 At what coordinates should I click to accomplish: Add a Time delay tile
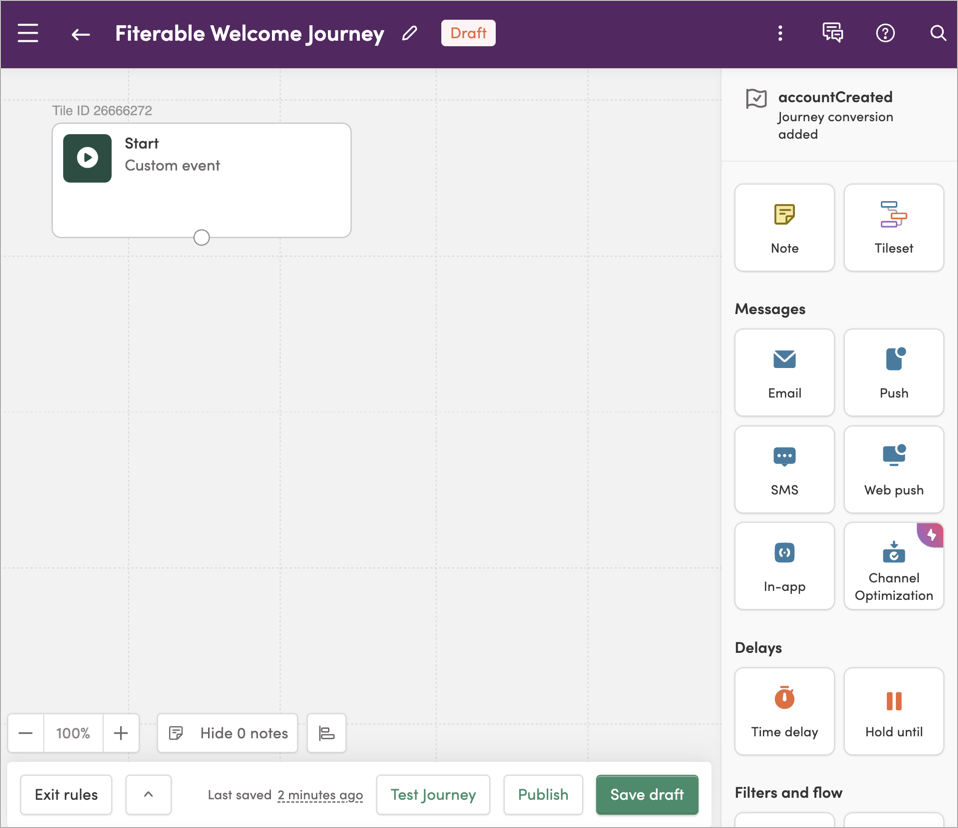pos(784,711)
